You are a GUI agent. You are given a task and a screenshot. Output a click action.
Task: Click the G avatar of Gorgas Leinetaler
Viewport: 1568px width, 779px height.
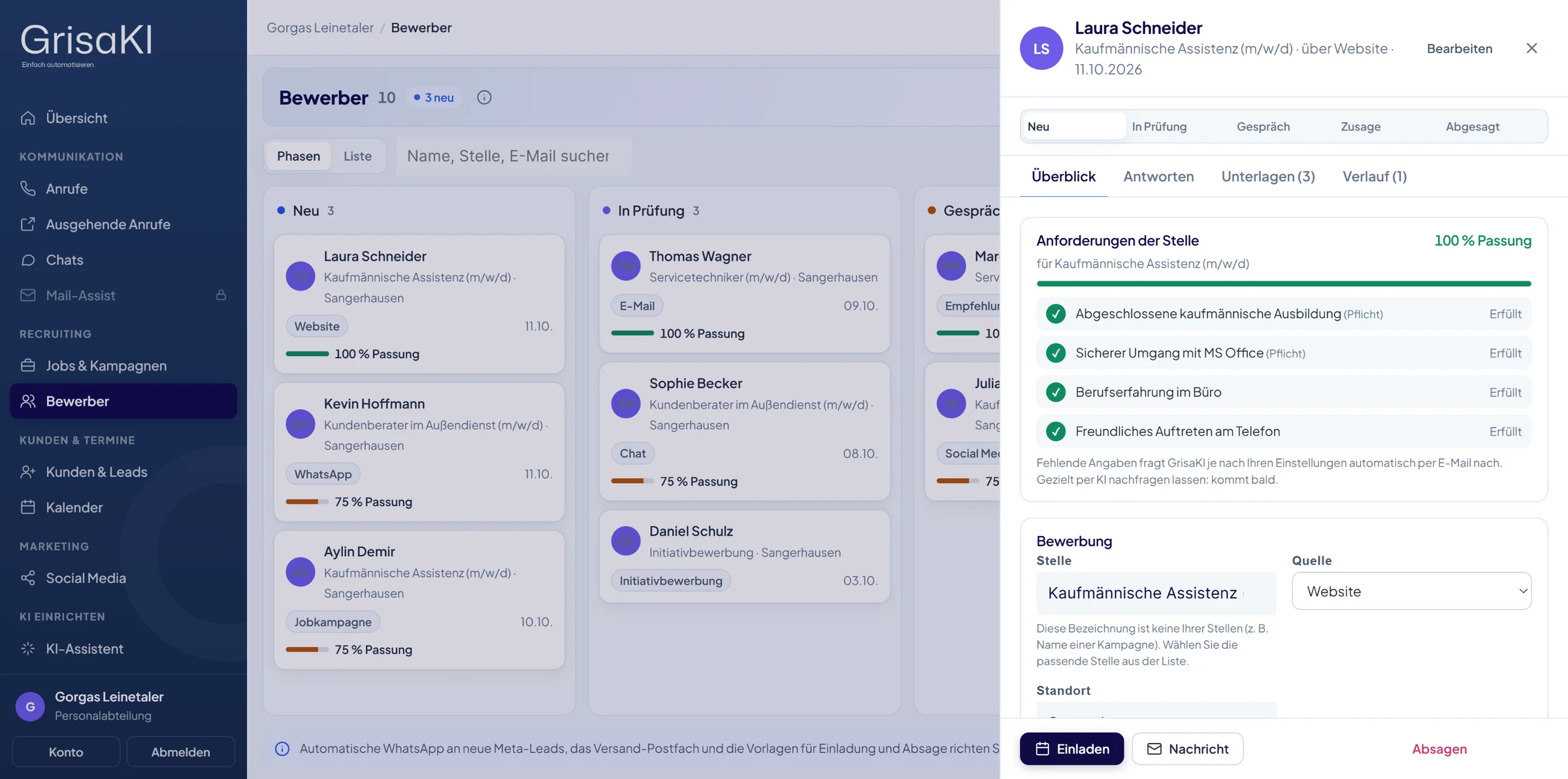pyautogui.click(x=30, y=706)
